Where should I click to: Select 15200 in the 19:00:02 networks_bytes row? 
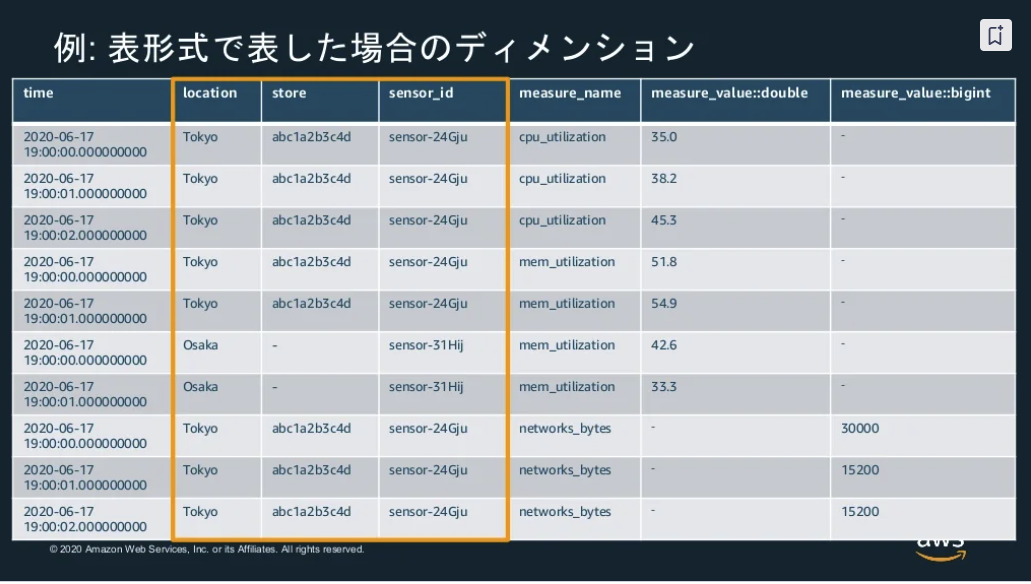pyautogui.click(x=859, y=512)
